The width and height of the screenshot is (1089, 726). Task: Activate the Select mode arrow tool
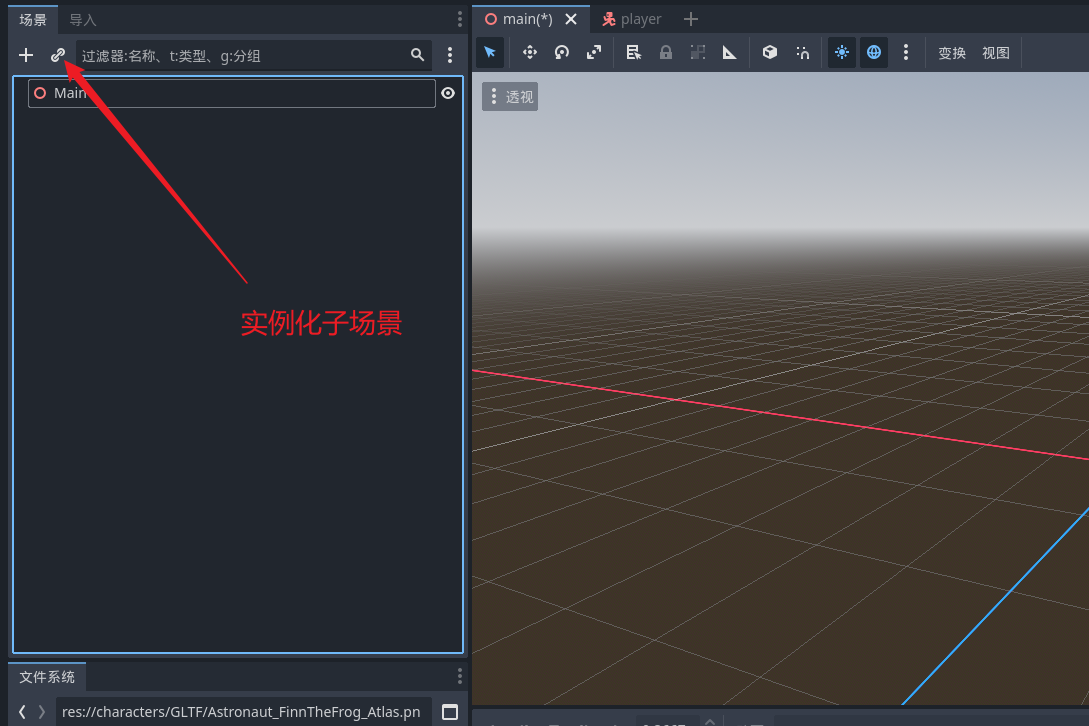(490, 53)
